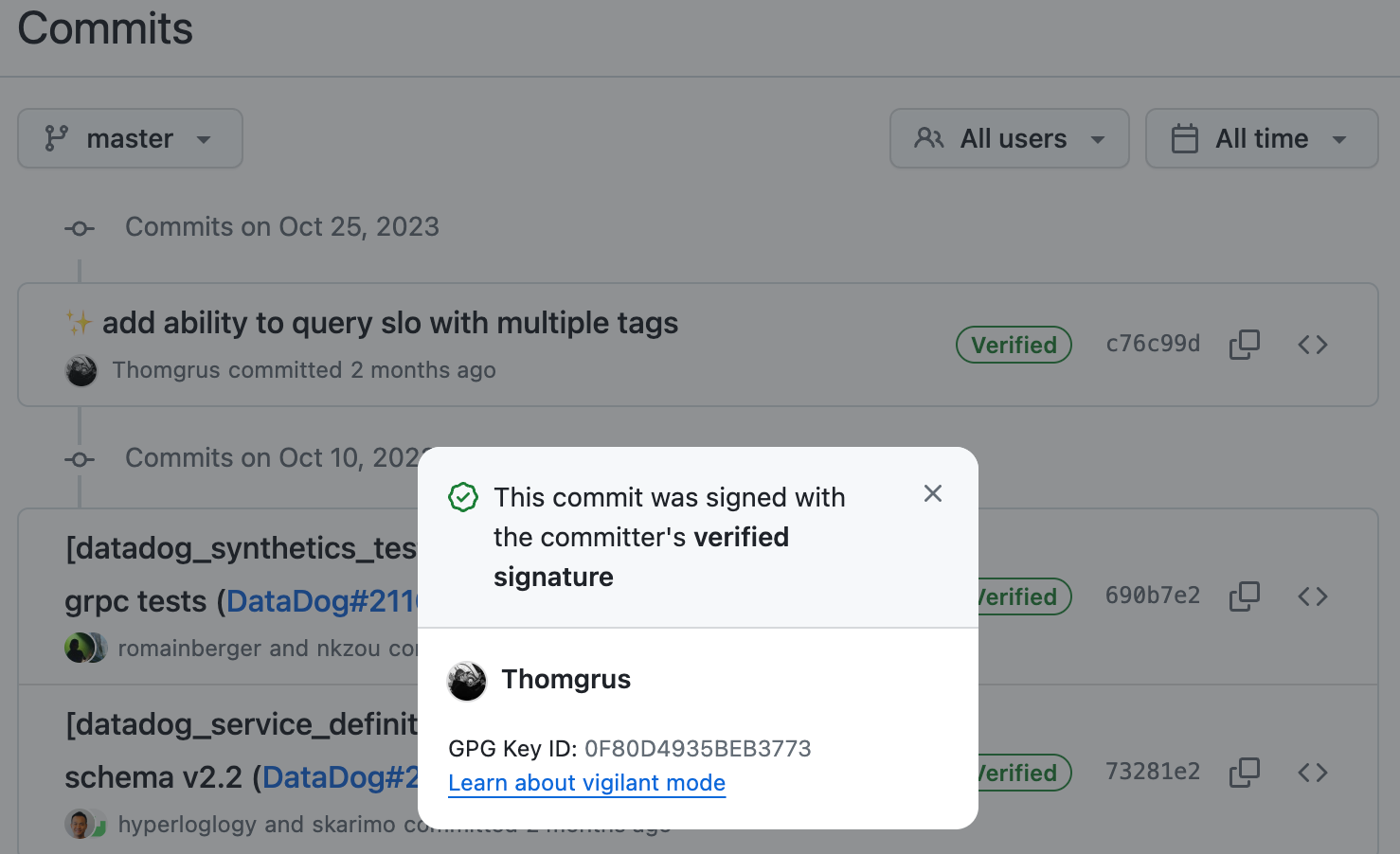1400x854 pixels.
Task: Copy full SHA for commit 690b7e2
Action: [x=1244, y=596]
